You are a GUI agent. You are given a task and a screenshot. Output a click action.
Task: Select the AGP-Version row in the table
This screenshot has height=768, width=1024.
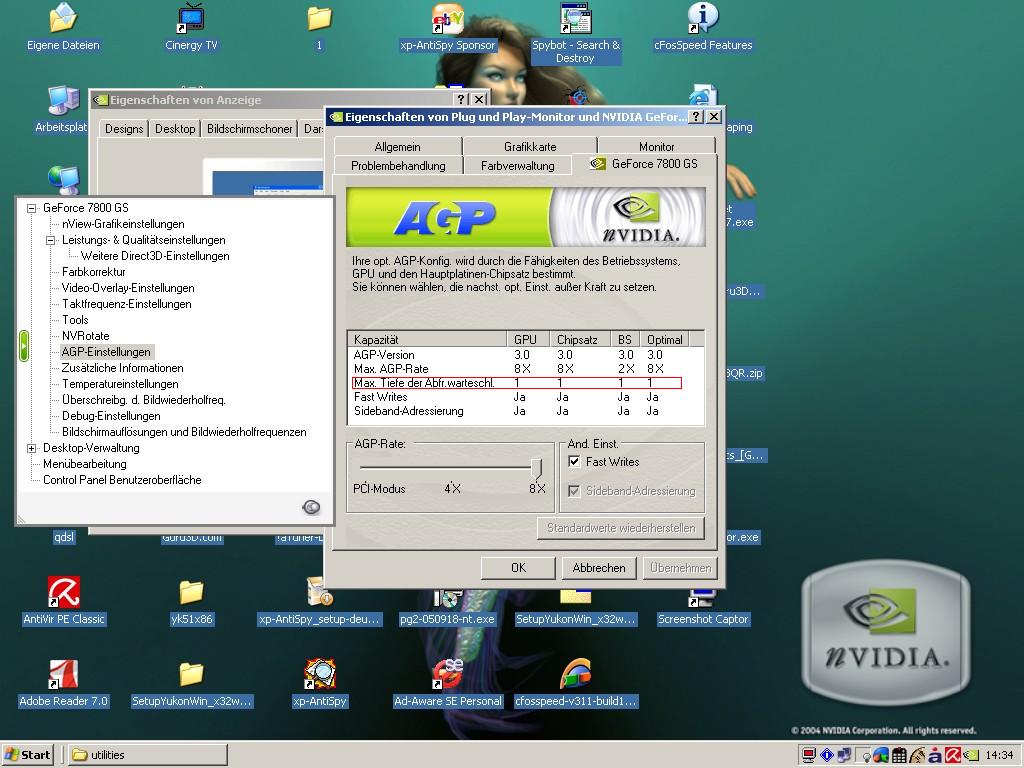pos(526,355)
